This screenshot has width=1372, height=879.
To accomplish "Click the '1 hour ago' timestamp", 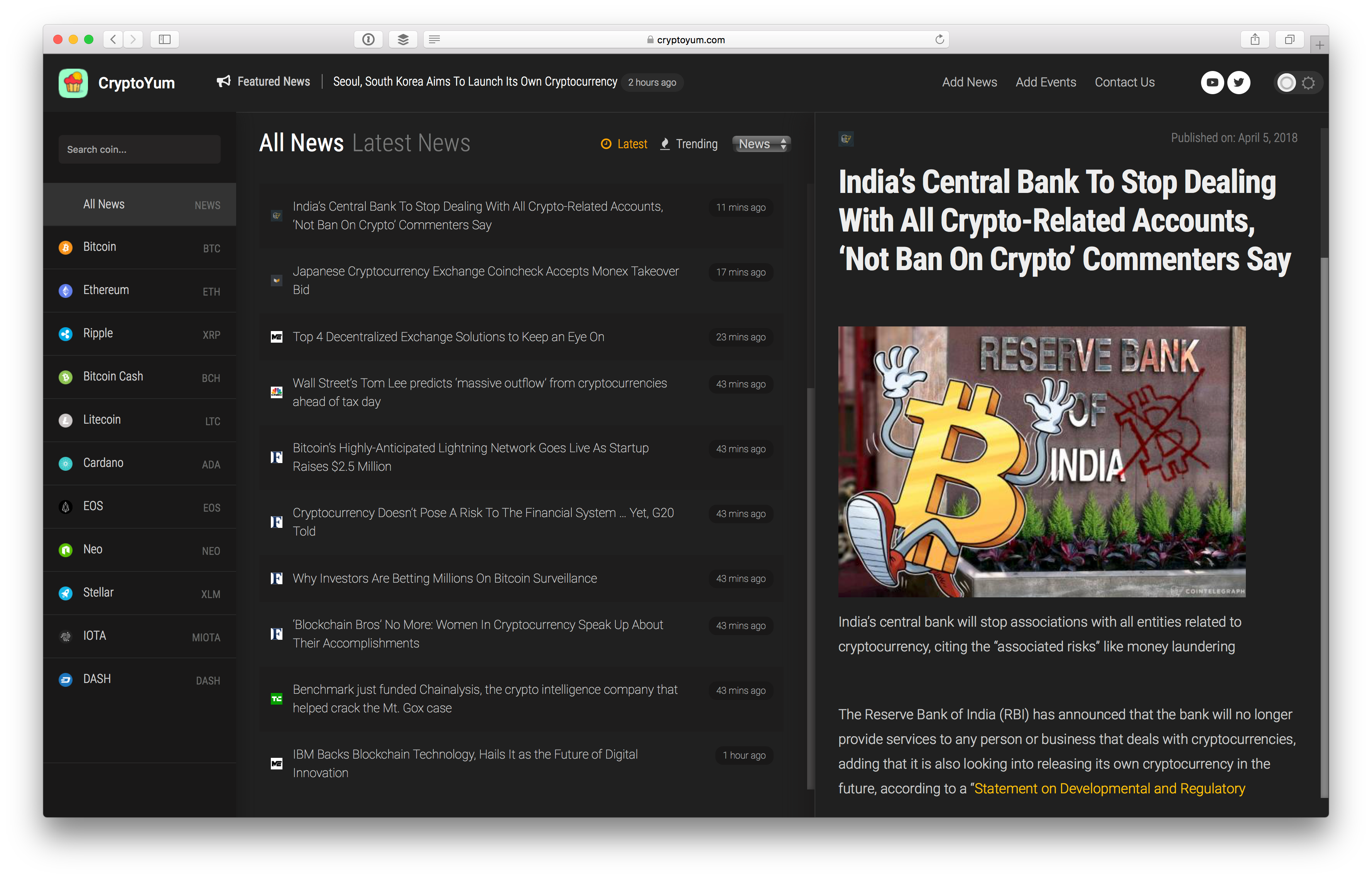I will (743, 755).
